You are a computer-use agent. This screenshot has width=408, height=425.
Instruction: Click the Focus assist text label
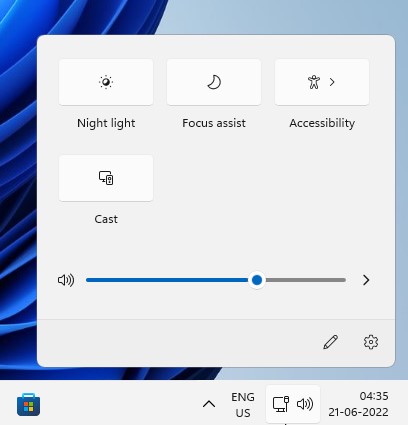pyautogui.click(x=214, y=123)
